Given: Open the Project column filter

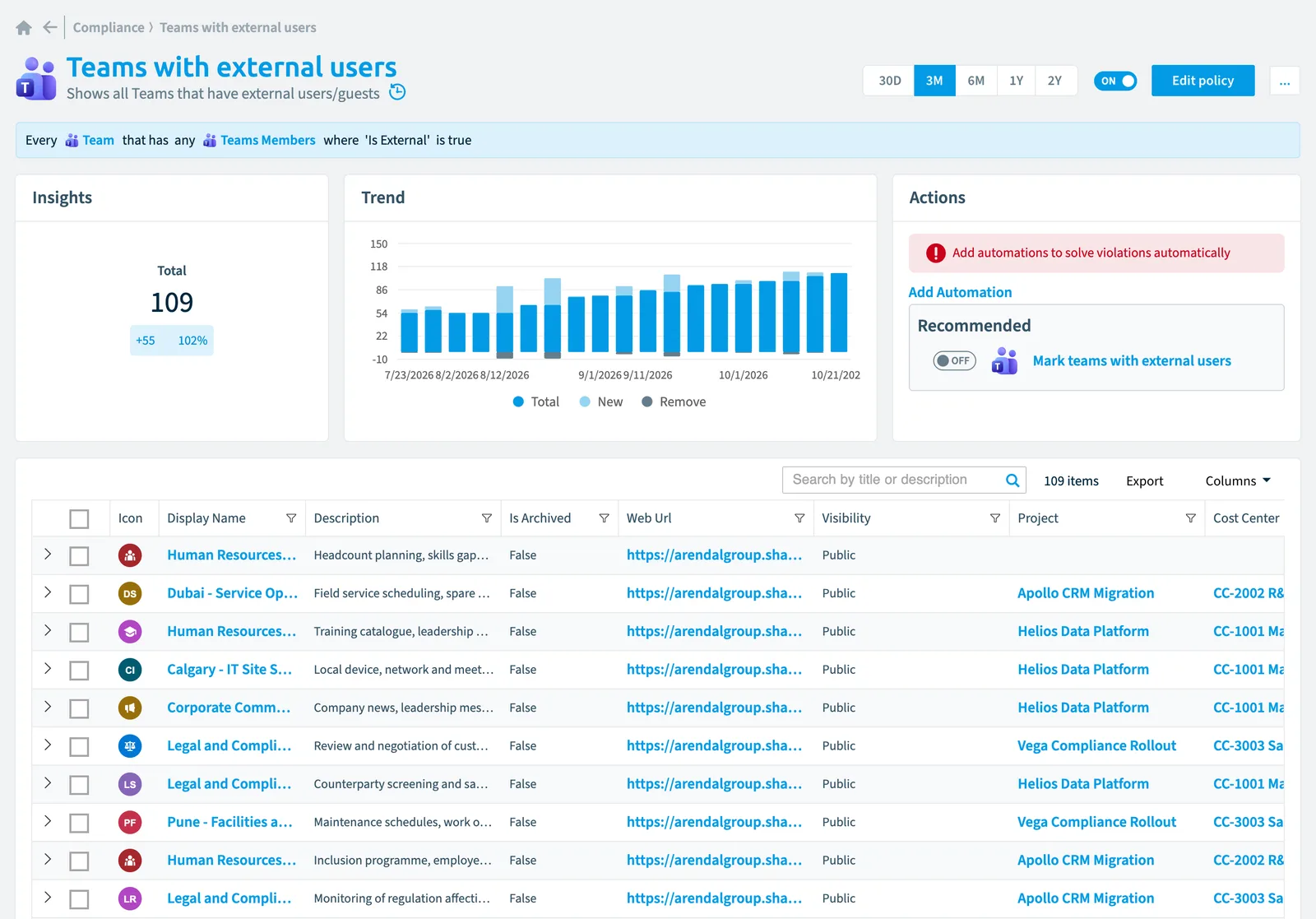Looking at the screenshot, I should 1190,518.
